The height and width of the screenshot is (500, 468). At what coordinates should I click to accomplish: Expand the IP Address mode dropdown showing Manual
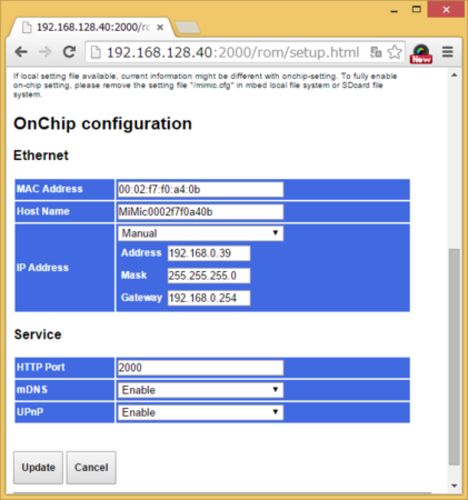200,233
